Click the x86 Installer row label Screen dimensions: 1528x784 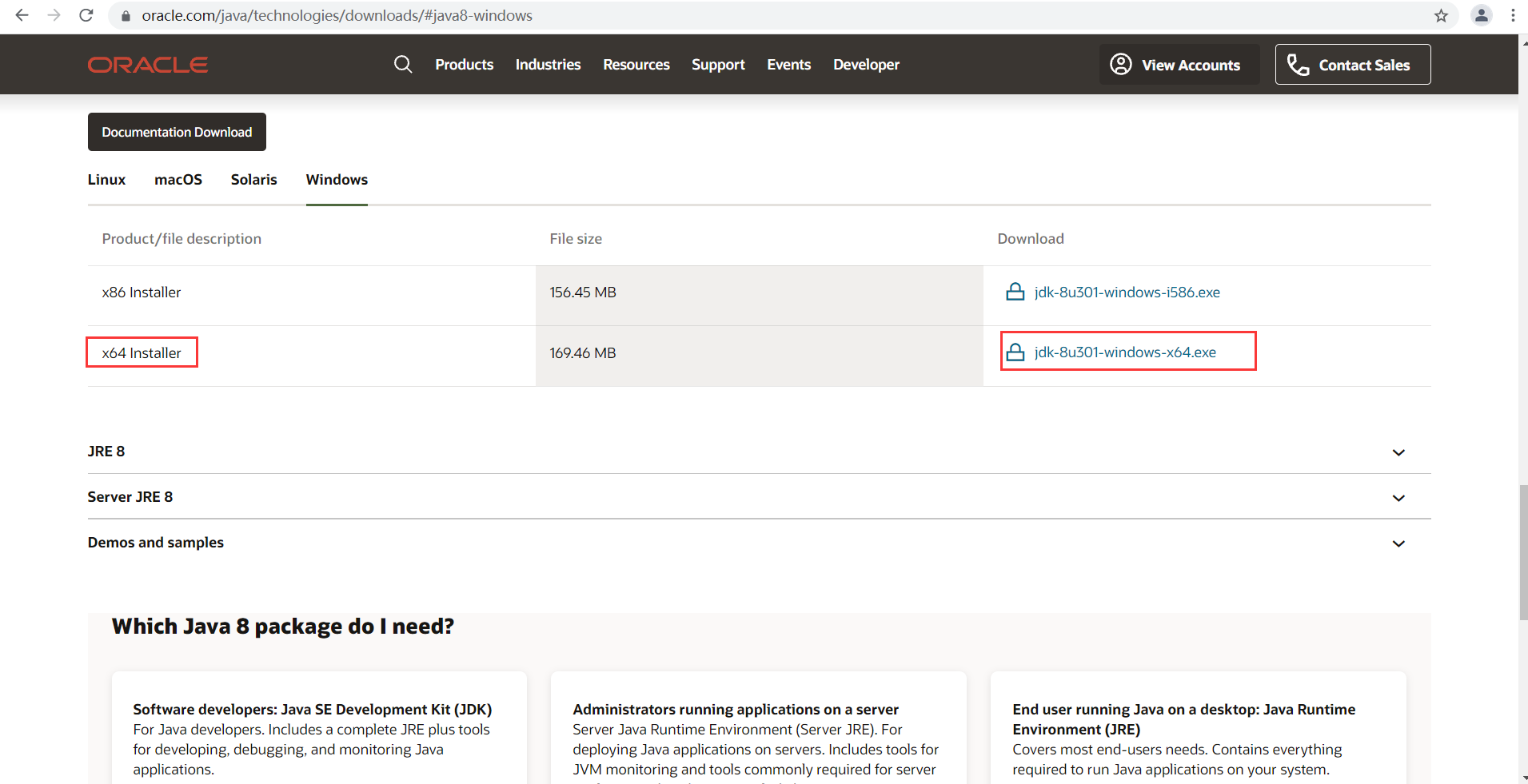point(142,293)
